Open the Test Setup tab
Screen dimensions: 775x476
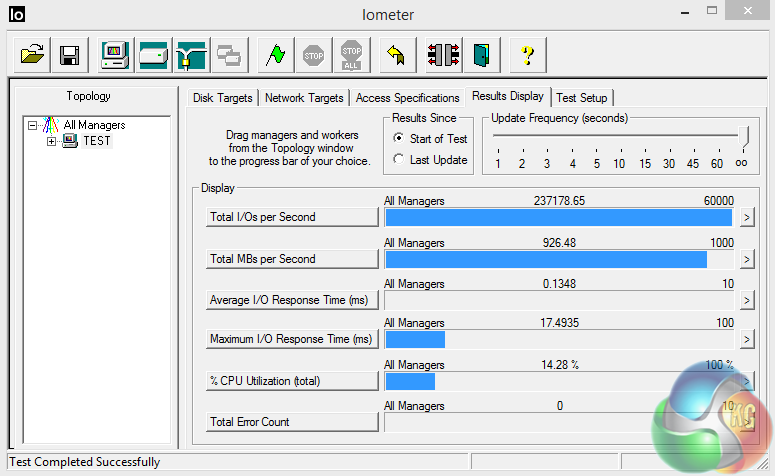point(582,98)
